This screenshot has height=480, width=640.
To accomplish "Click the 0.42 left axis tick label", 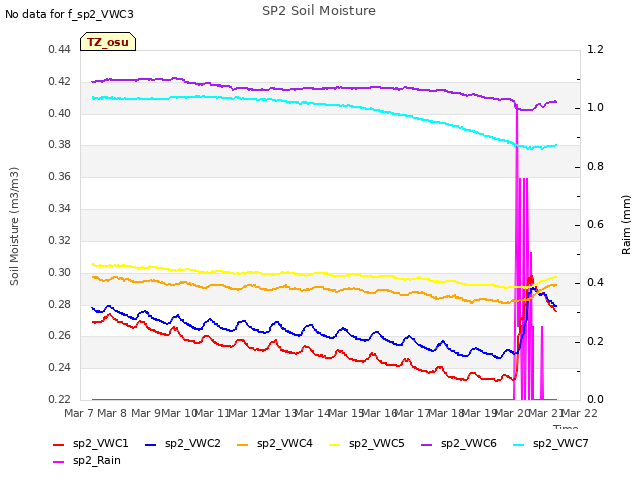I will pos(59,81).
